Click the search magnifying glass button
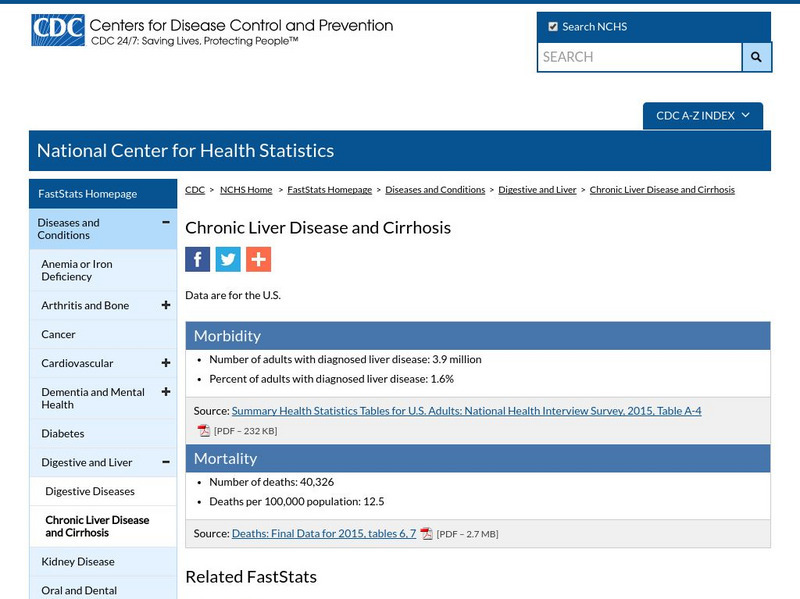Viewport: 800px width, 599px height. point(755,58)
